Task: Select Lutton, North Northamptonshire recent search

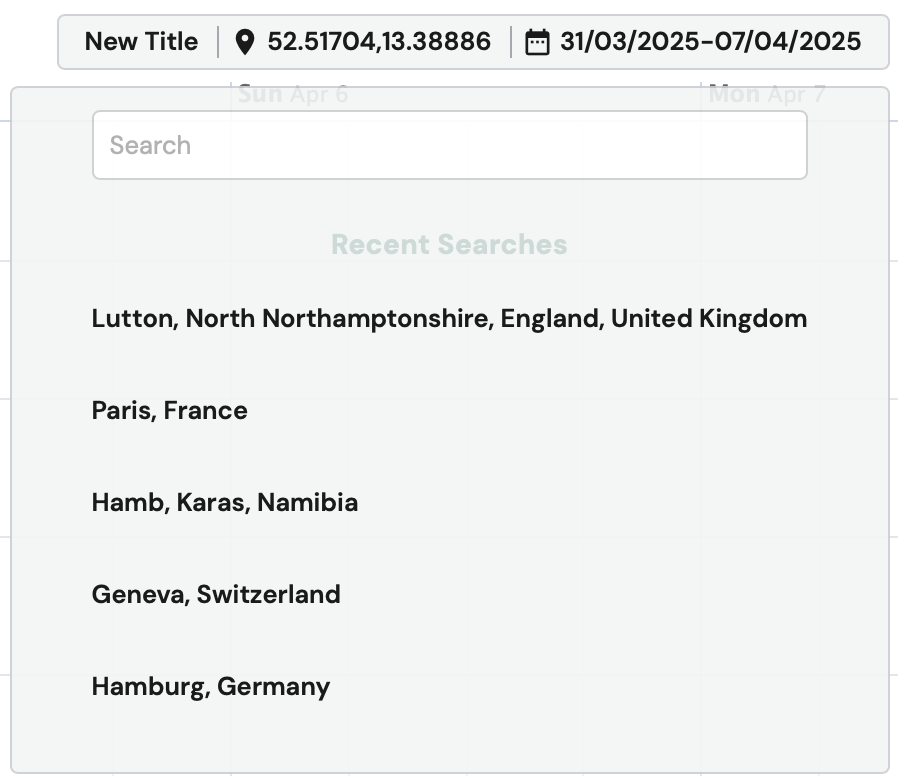Action: [x=450, y=318]
